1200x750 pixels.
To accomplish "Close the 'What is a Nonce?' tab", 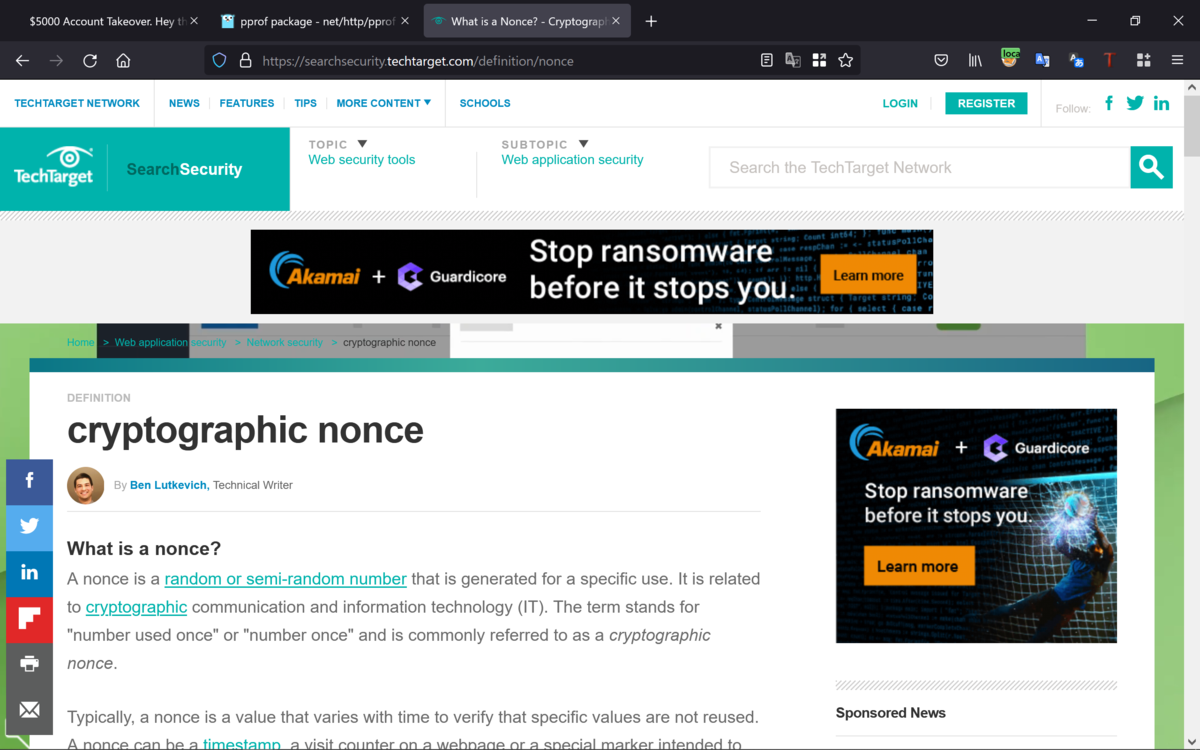I will (x=616, y=21).
